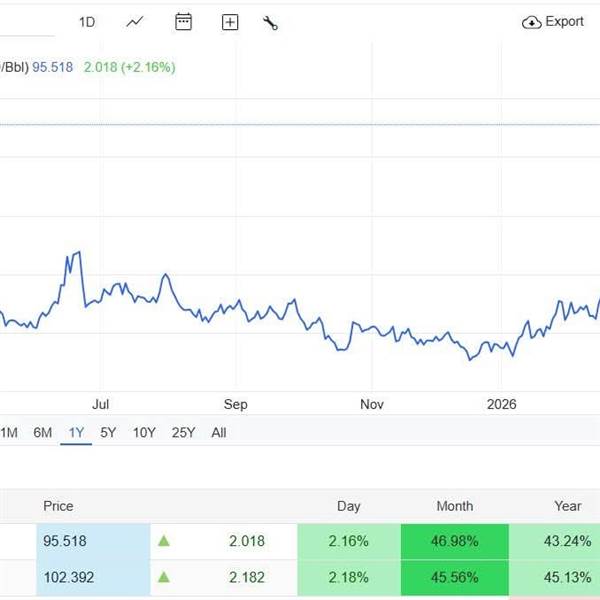Select the 6M time range
This screenshot has height=600, width=600.
42,433
